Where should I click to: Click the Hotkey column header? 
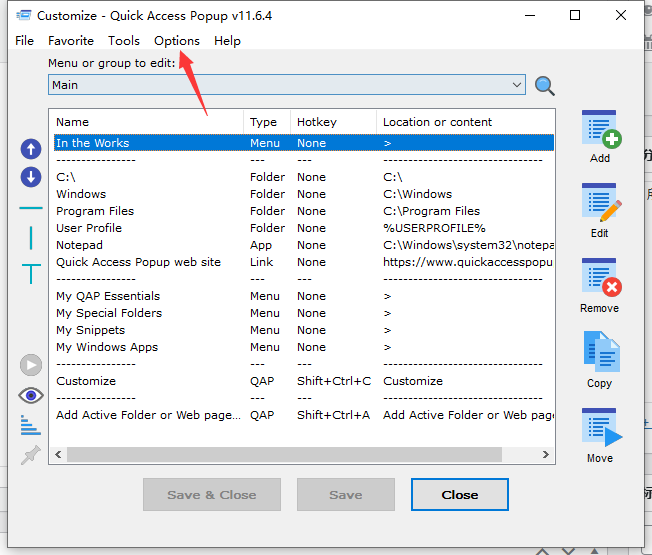pyautogui.click(x=333, y=122)
